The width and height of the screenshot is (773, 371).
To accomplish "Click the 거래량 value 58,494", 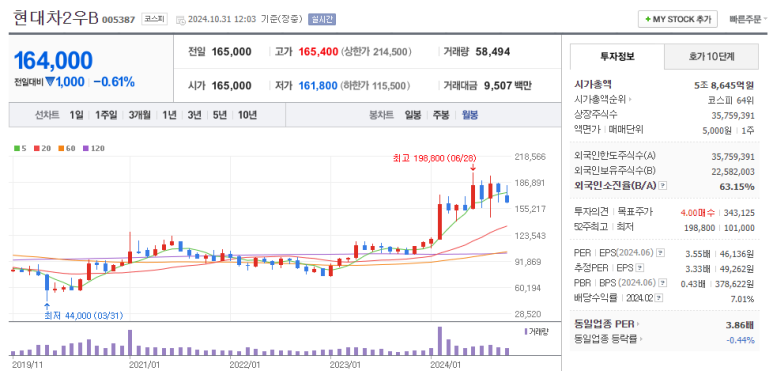I will (493, 52).
